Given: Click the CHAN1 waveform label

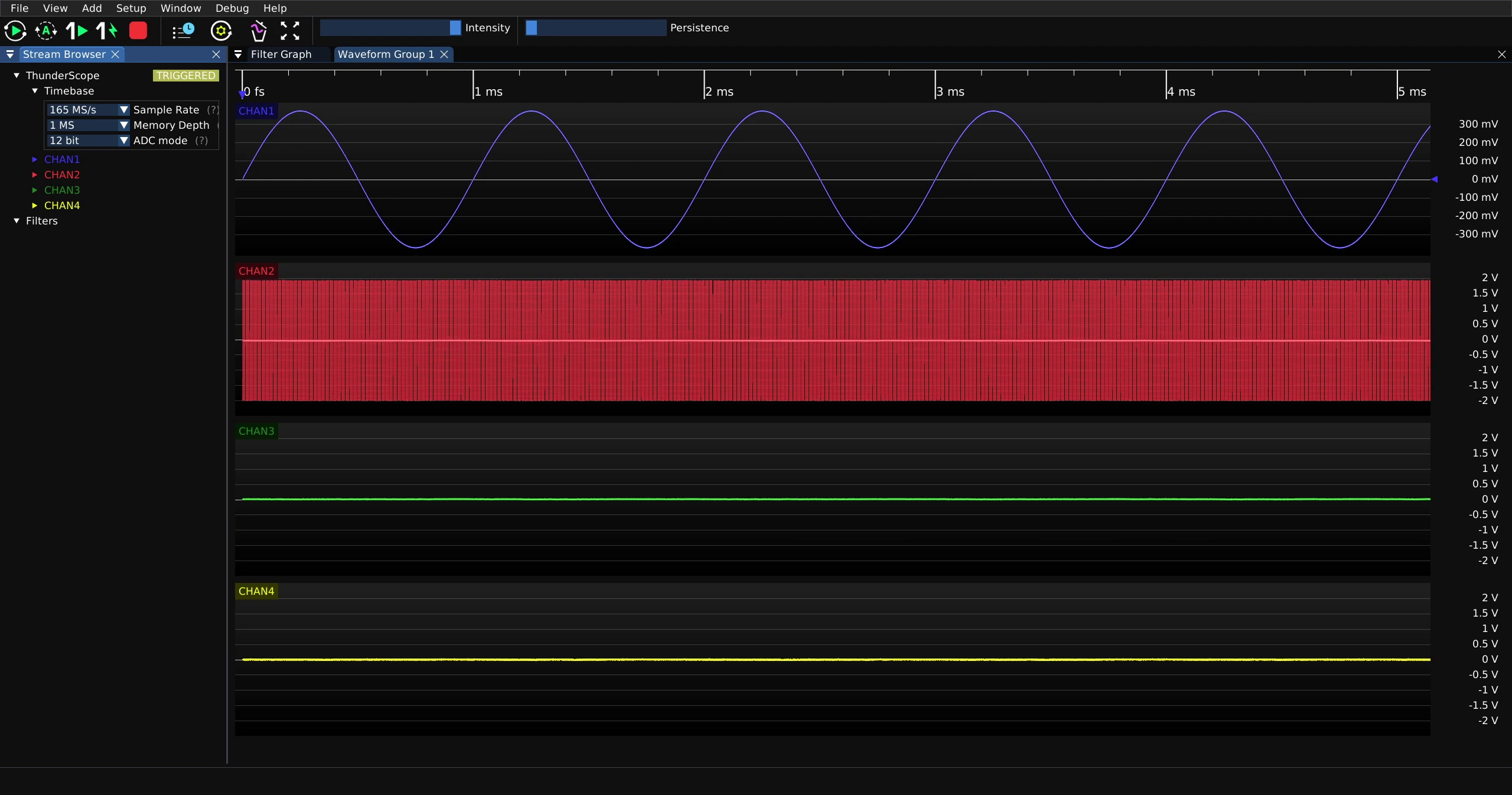Looking at the screenshot, I should click(x=256, y=111).
